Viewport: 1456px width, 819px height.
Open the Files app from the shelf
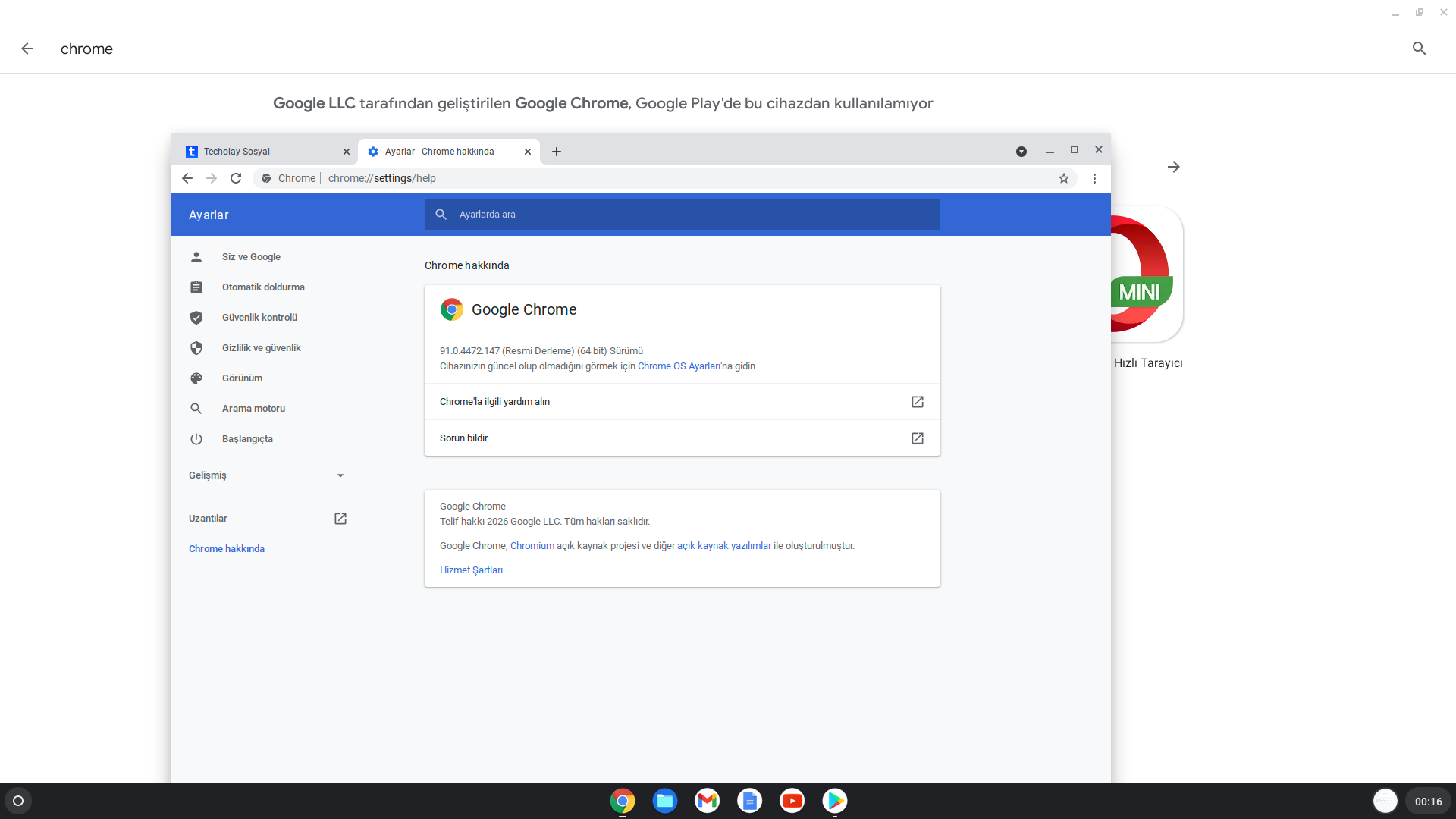665,801
